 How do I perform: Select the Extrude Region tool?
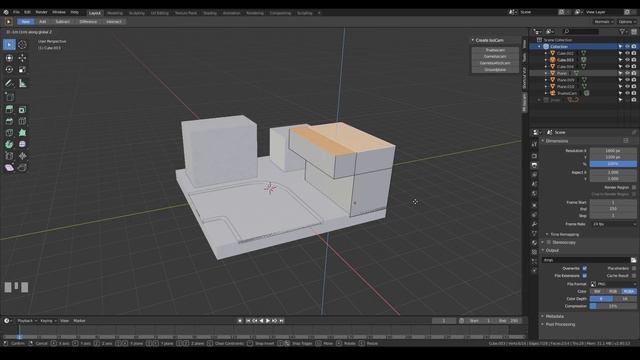coord(9,109)
